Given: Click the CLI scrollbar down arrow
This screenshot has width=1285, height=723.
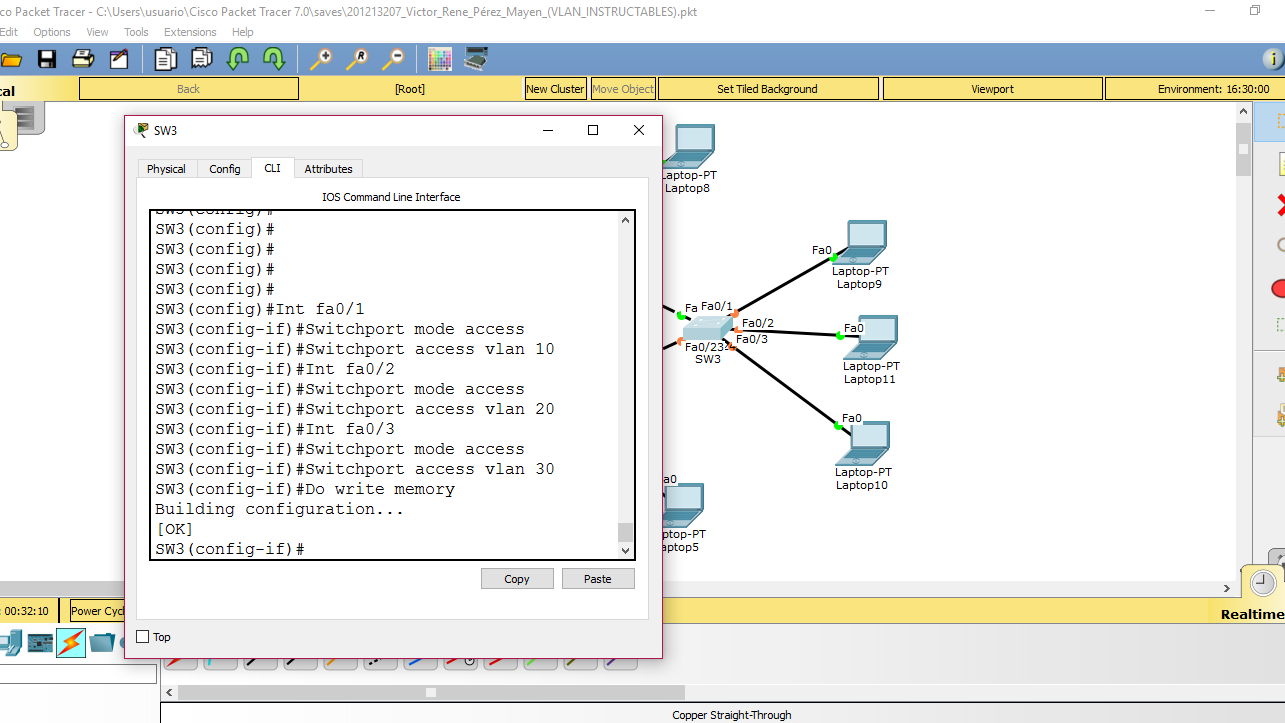Looking at the screenshot, I should pyautogui.click(x=626, y=550).
